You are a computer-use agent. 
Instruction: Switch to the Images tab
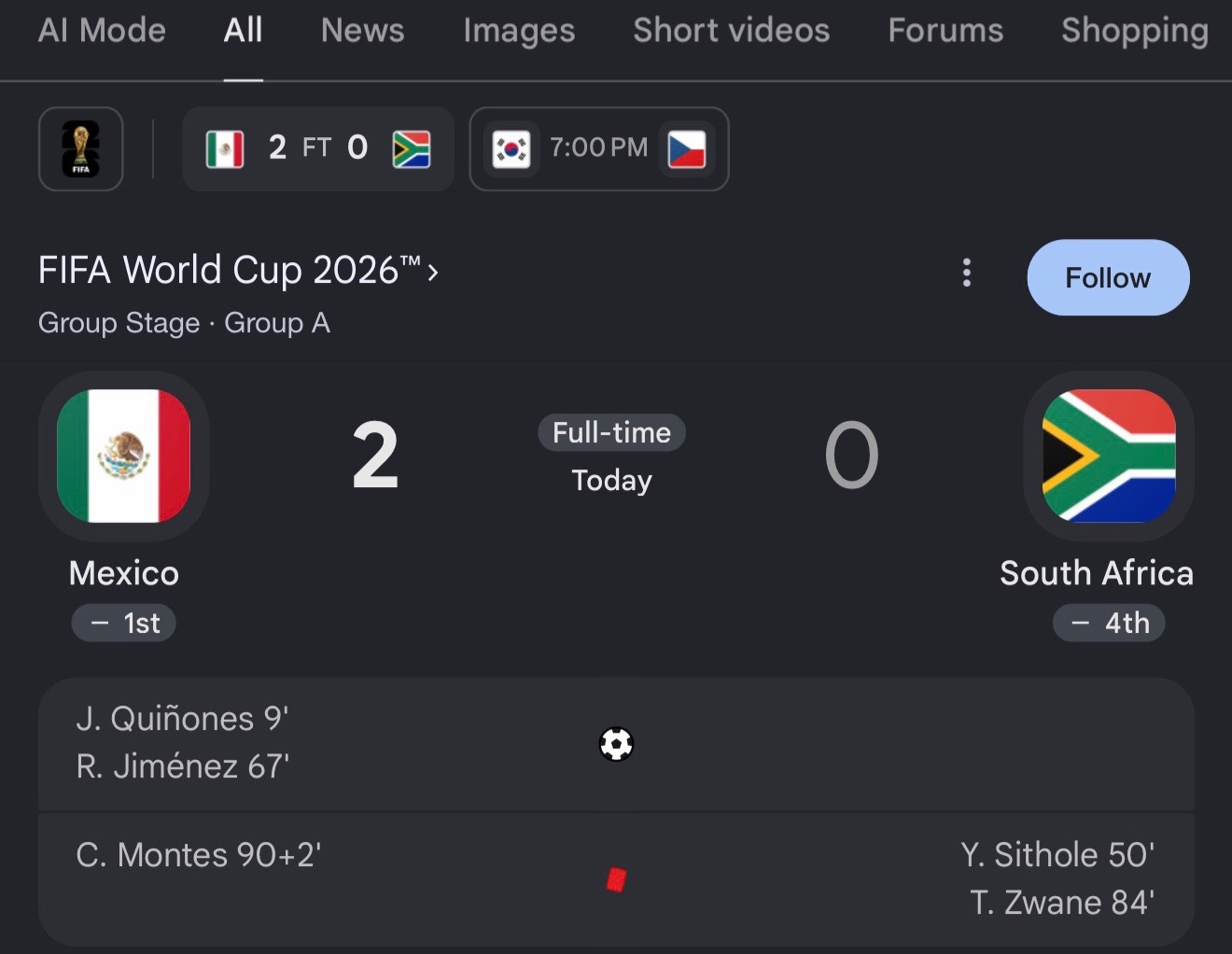click(519, 31)
